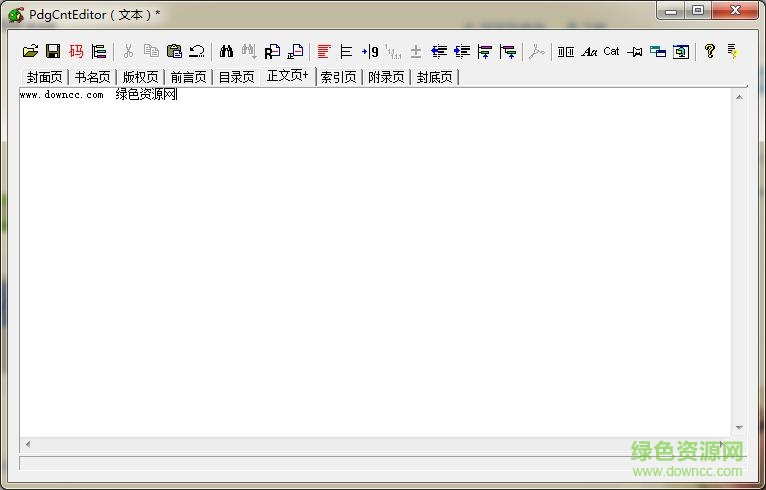Click the find-next binoculars with arrow icon
Image resolution: width=766 pixels, height=490 pixels.
[249, 51]
